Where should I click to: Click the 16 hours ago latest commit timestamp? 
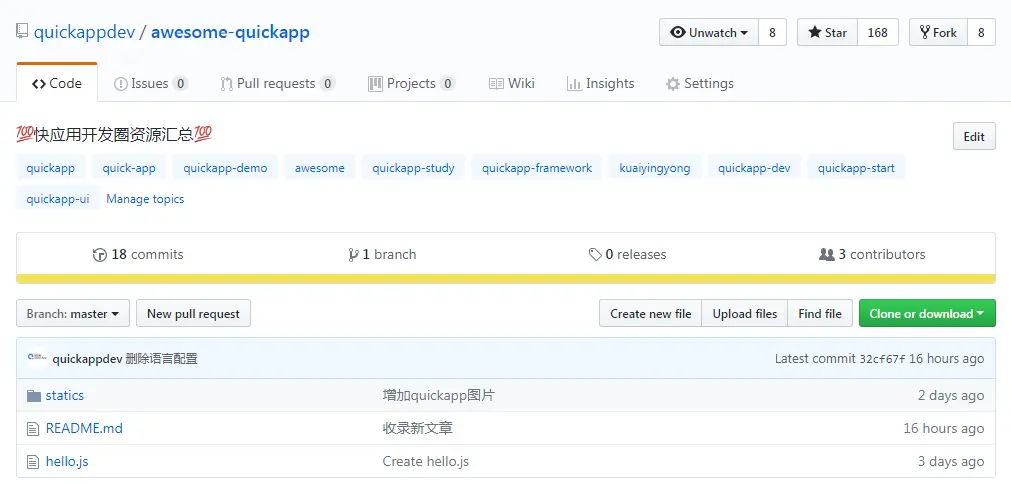(x=947, y=358)
